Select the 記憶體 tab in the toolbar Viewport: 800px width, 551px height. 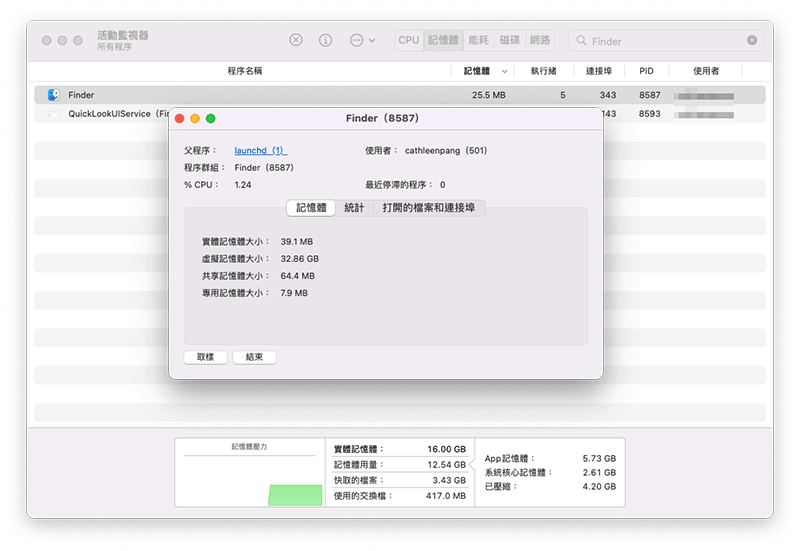(x=443, y=40)
